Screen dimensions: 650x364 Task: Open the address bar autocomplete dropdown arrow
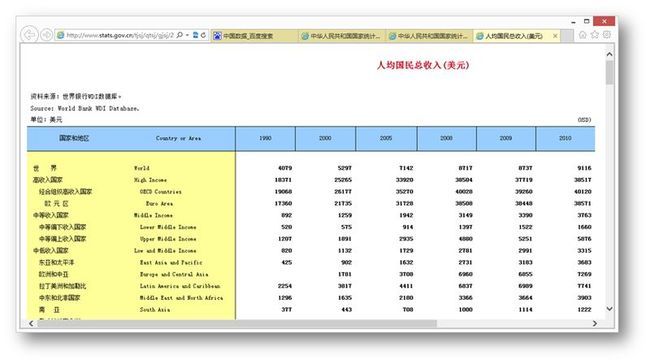click(187, 35)
